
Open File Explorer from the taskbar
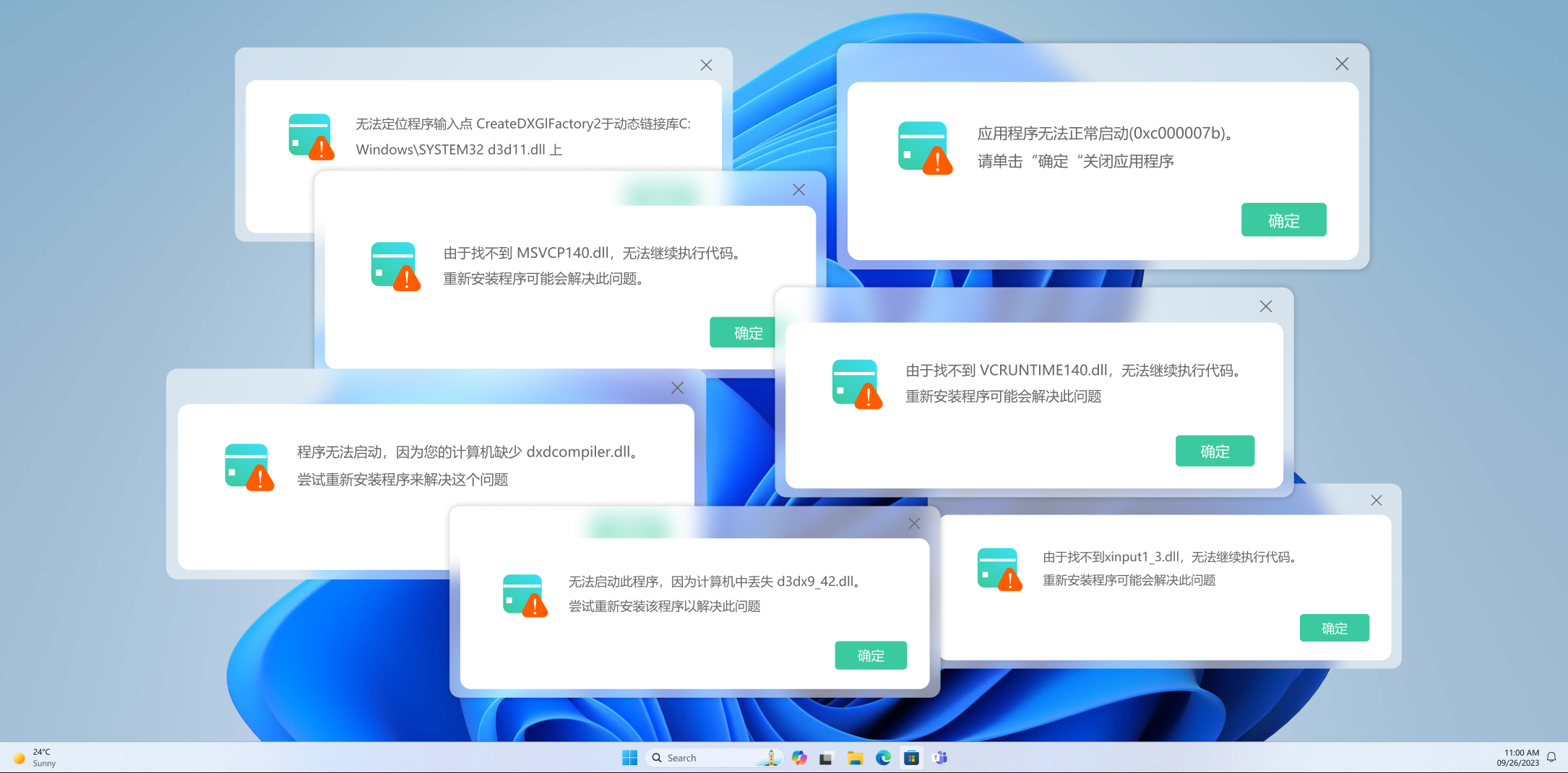(856, 757)
